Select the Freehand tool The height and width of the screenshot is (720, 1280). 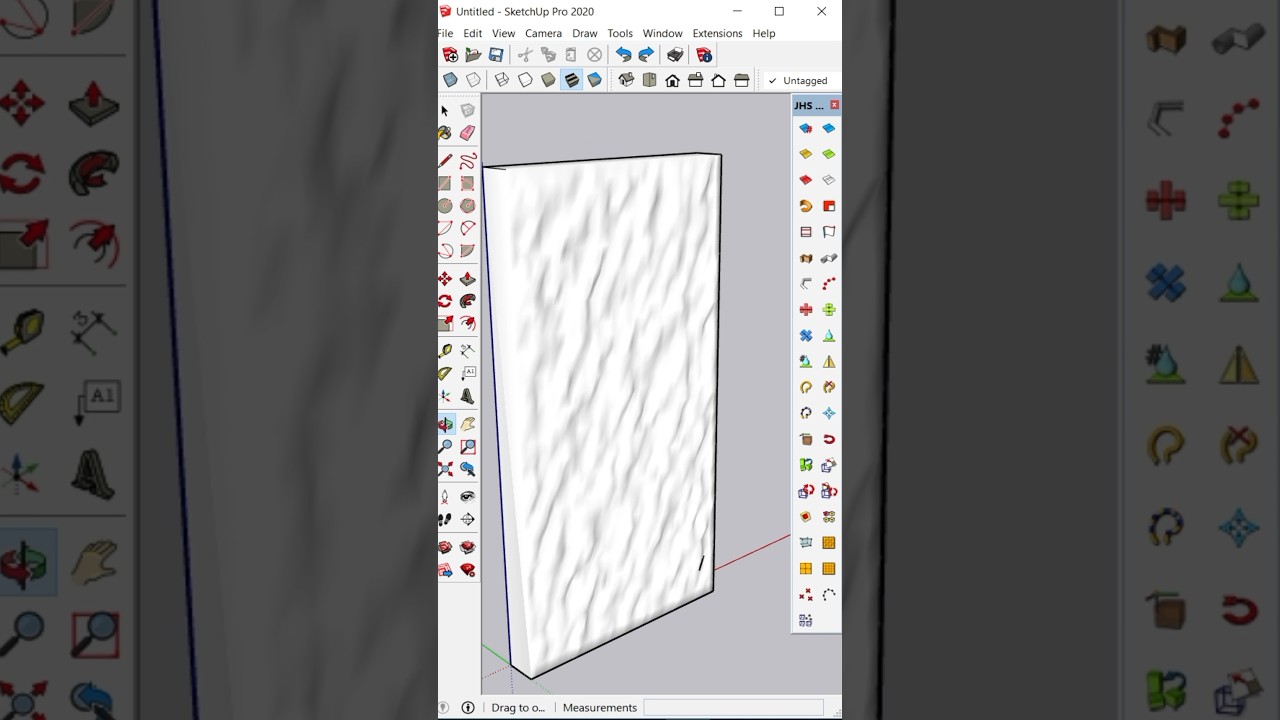tap(467, 161)
